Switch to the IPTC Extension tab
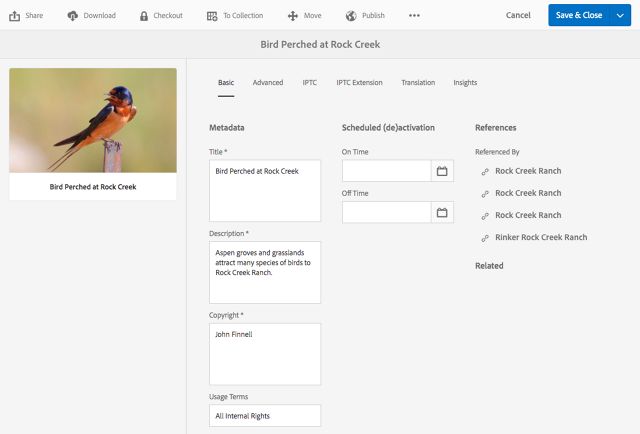This screenshot has width=640, height=434. tap(359, 83)
